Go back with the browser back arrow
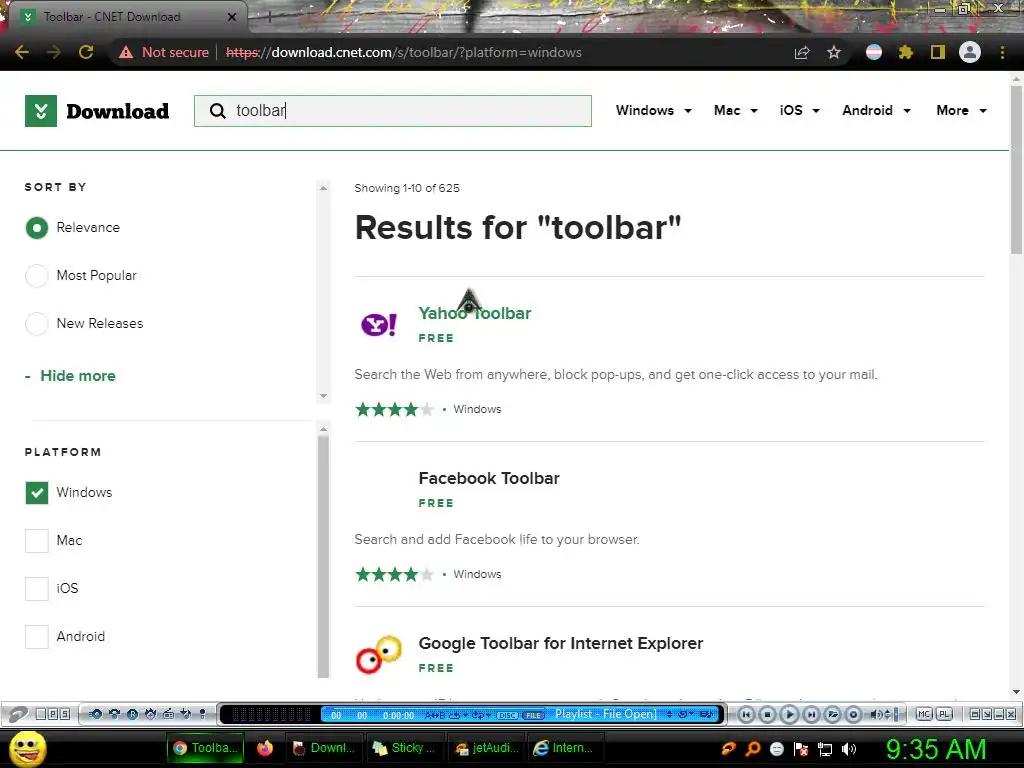This screenshot has width=1024, height=768. [x=22, y=52]
